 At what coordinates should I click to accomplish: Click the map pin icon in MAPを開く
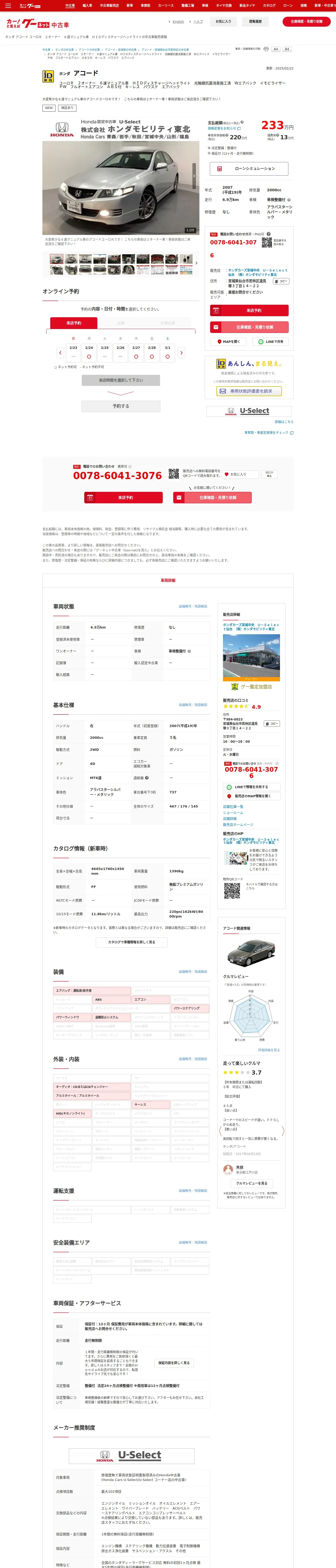point(220,342)
